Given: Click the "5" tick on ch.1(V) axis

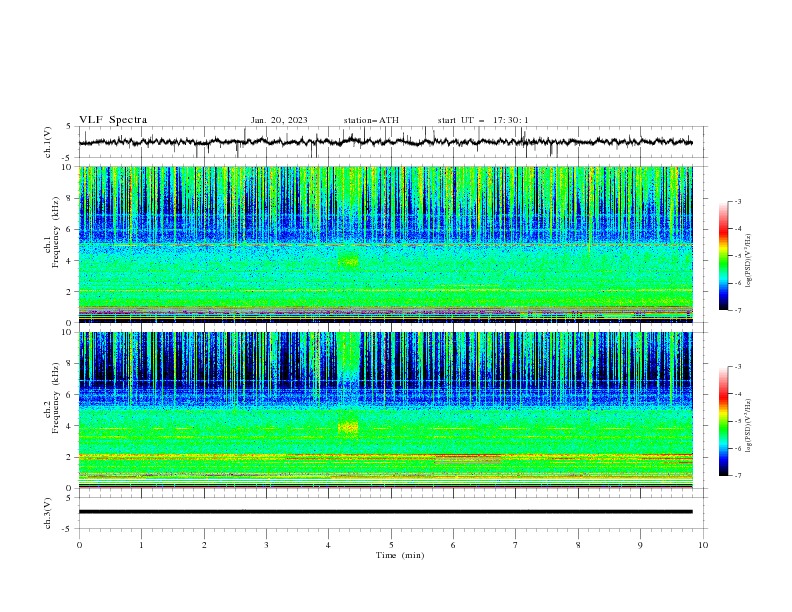Looking at the screenshot, I should 70,126.
